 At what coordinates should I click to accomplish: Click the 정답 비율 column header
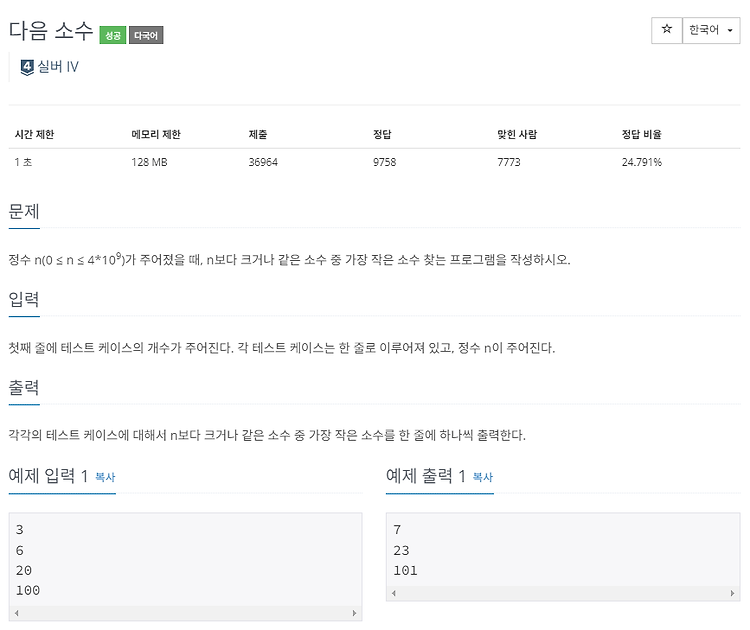[641, 134]
